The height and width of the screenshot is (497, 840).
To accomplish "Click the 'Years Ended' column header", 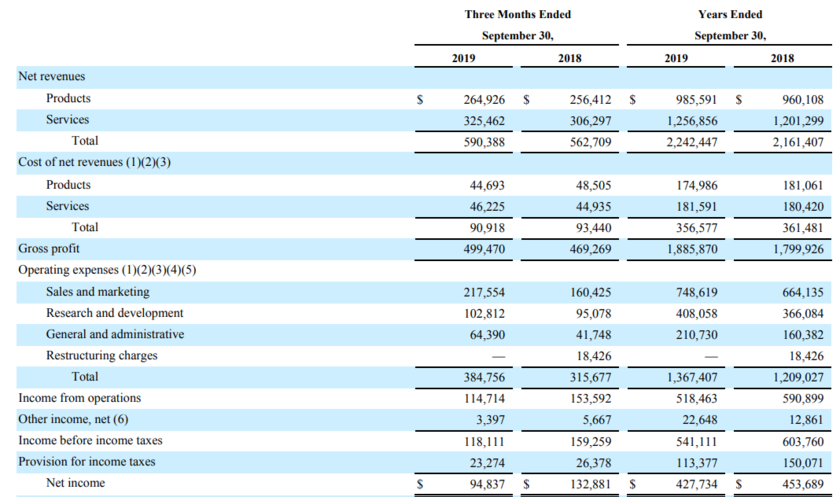I will (x=729, y=15).
